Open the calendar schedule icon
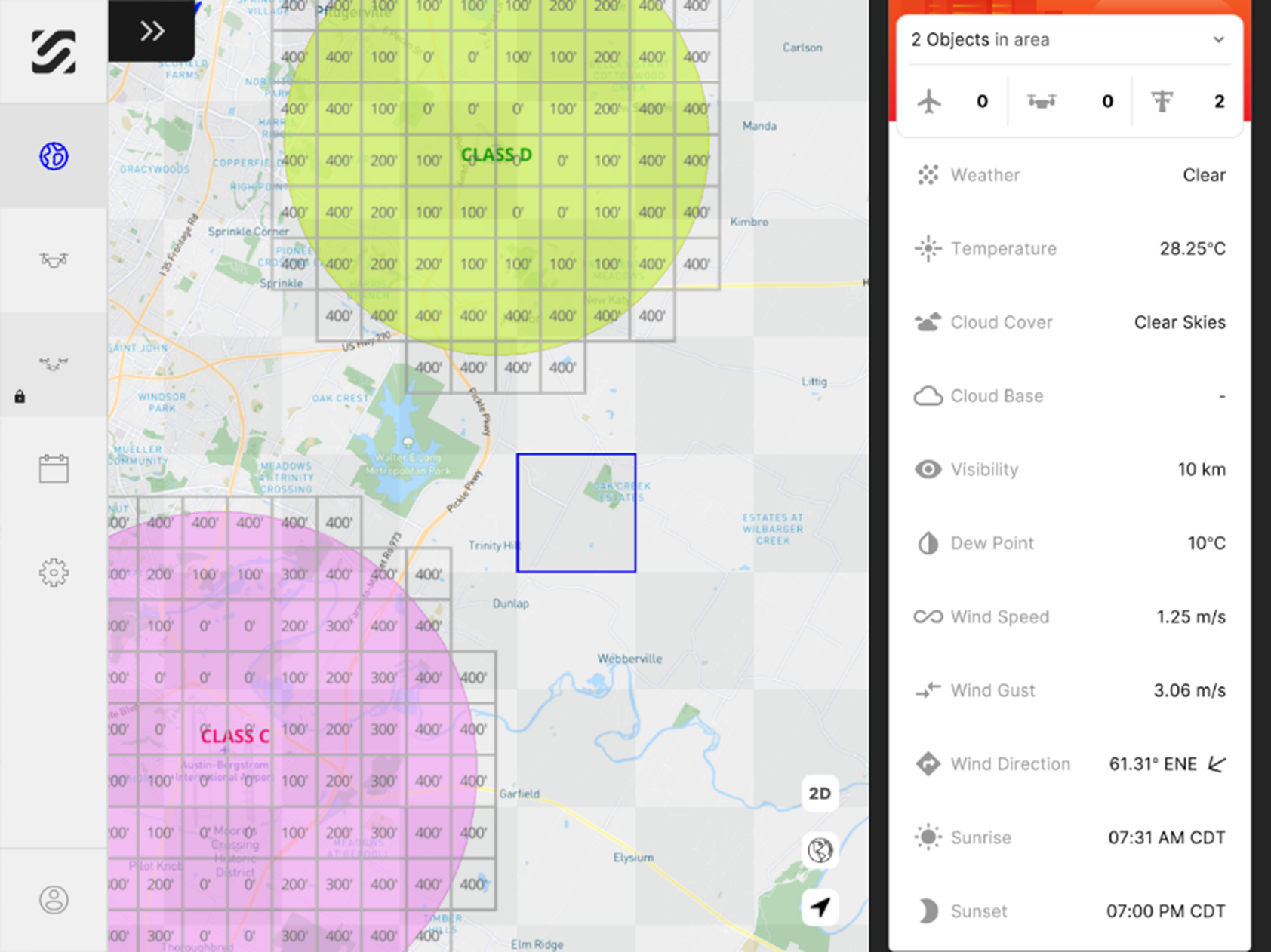This screenshot has height=952, width=1271. point(54,468)
